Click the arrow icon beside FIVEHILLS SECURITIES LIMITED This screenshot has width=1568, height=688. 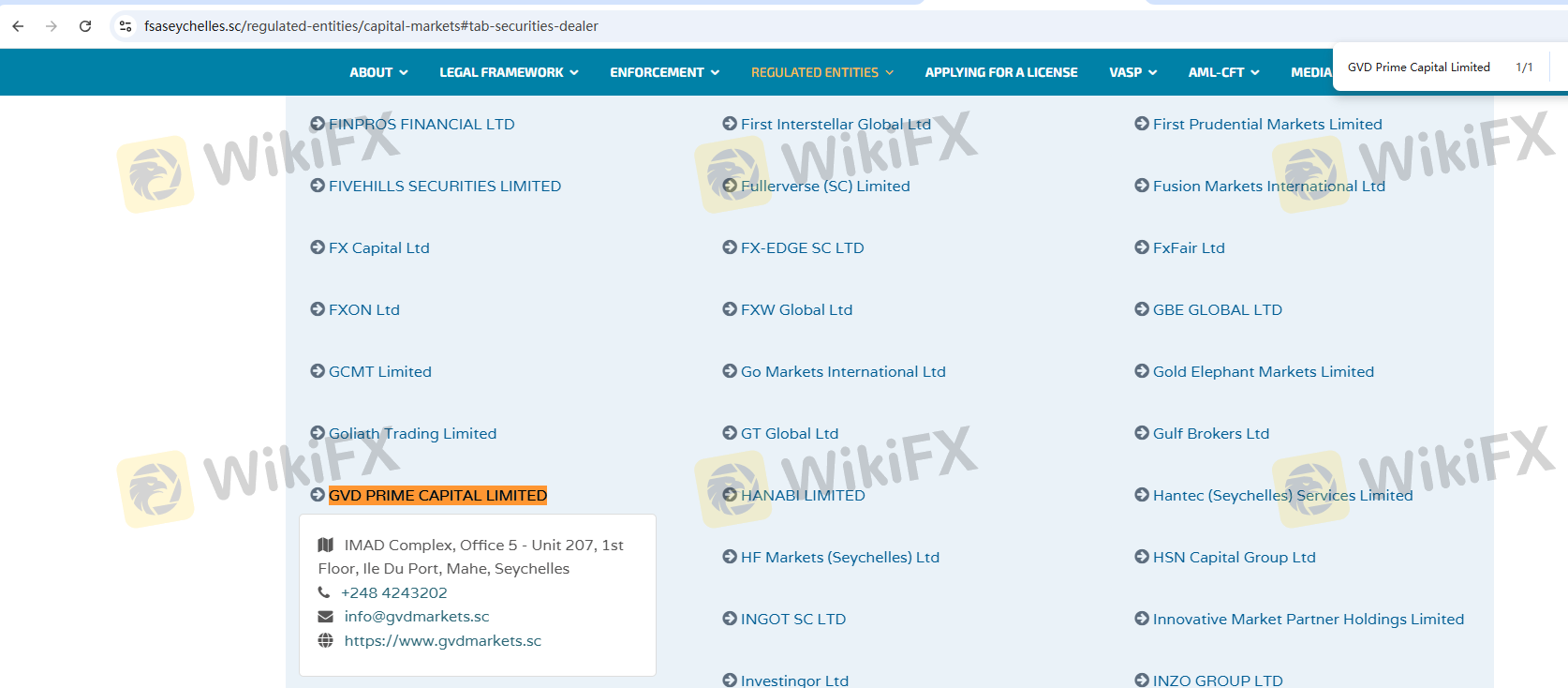coord(318,186)
